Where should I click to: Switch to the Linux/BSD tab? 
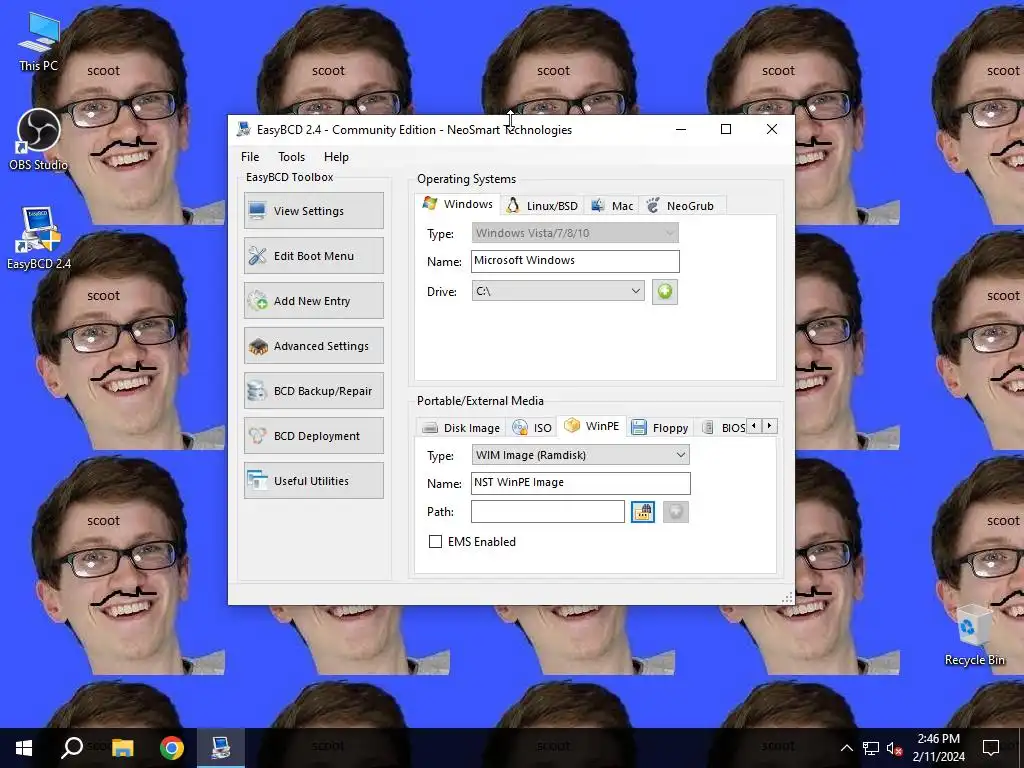(542, 206)
